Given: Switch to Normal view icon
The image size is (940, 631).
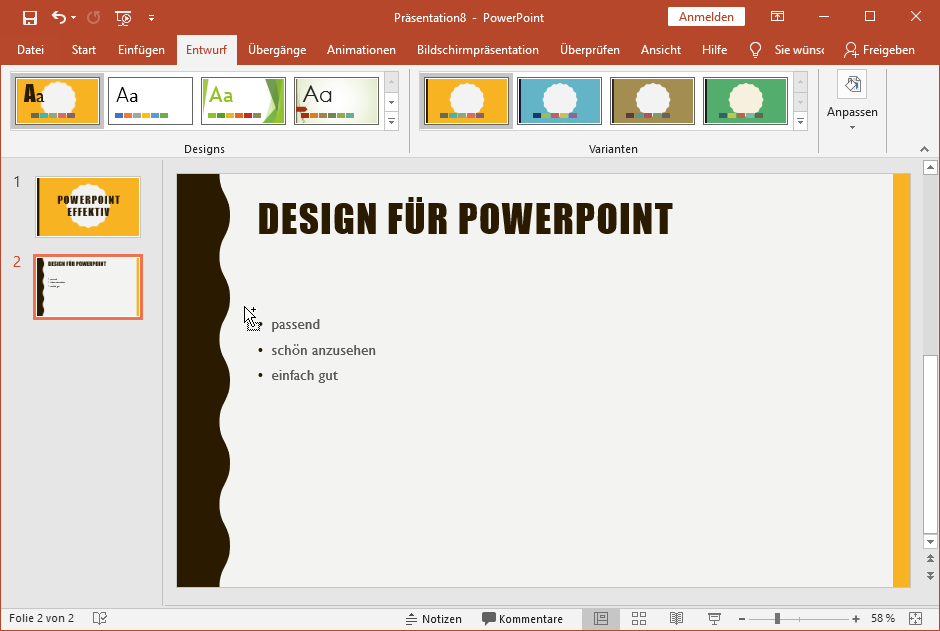Looking at the screenshot, I should [601, 618].
